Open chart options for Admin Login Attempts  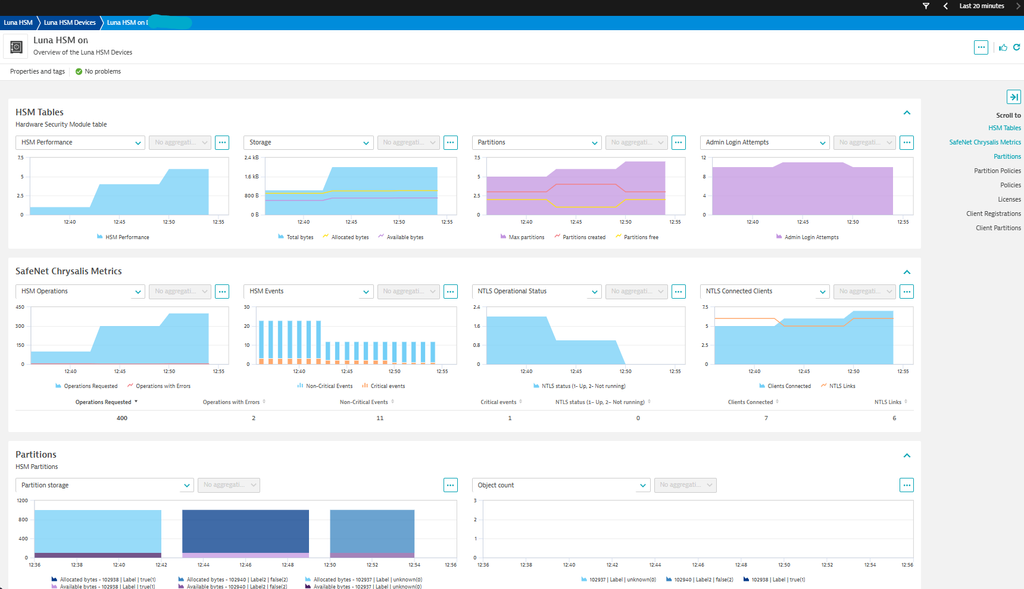(906, 142)
